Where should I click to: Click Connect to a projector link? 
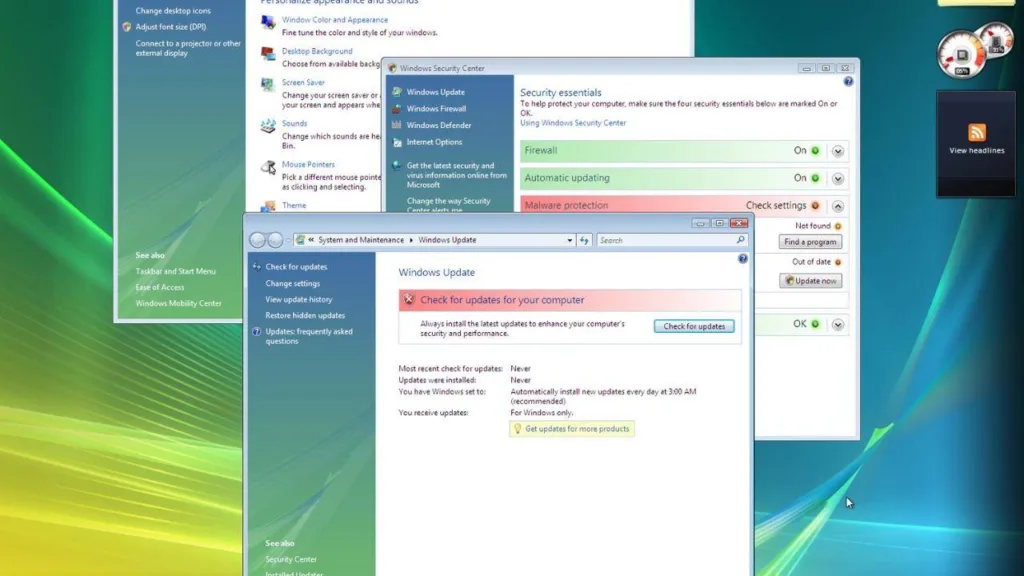click(x=188, y=48)
